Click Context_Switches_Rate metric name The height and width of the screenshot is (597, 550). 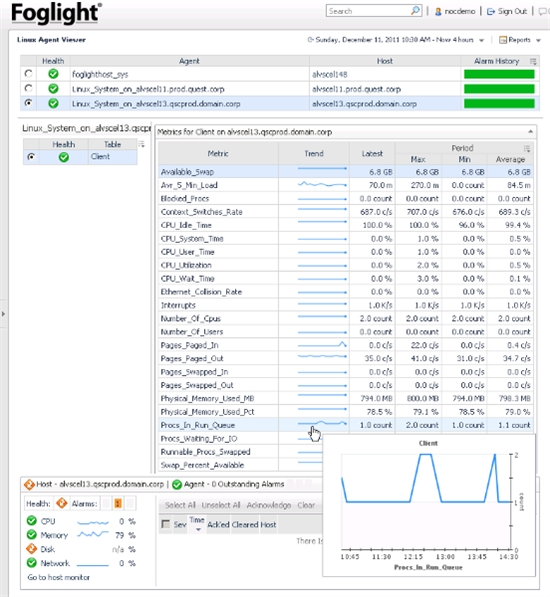201,212
